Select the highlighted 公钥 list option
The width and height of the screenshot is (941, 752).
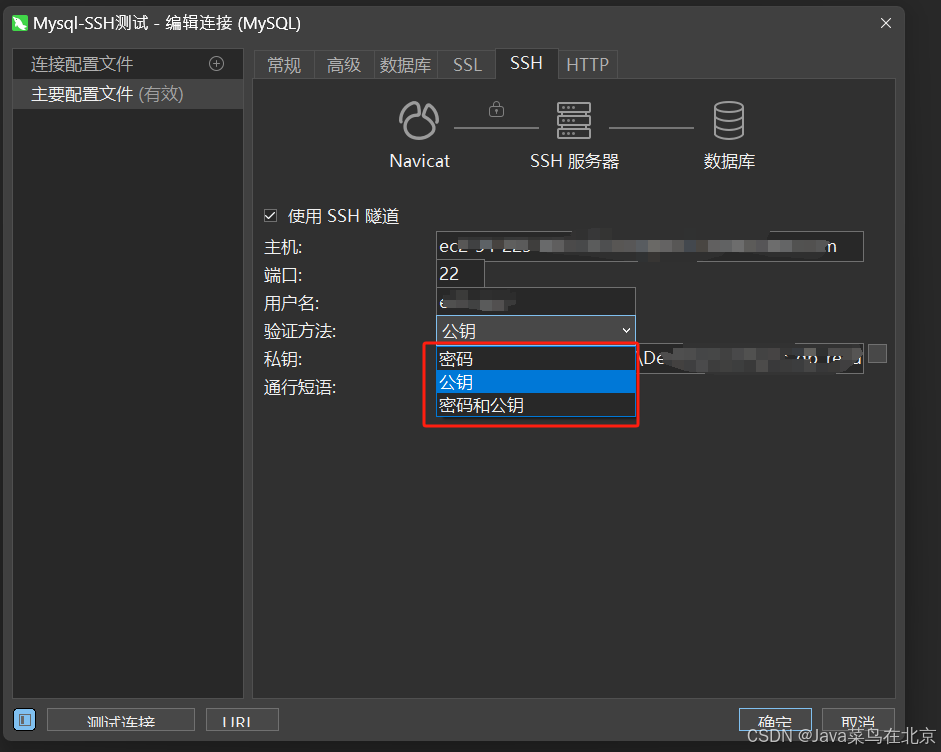535,382
